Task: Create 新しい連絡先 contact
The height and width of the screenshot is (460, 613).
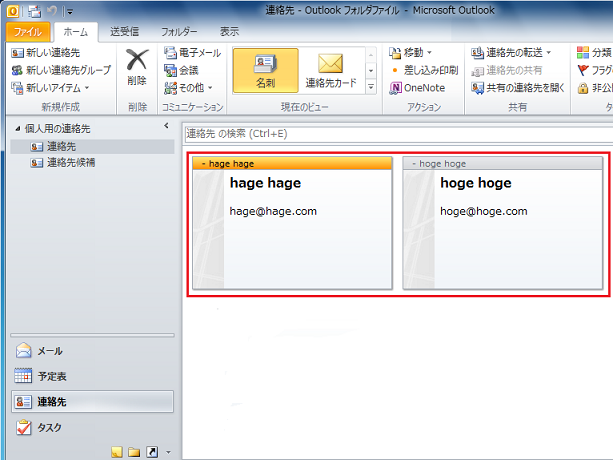Action: [46, 53]
